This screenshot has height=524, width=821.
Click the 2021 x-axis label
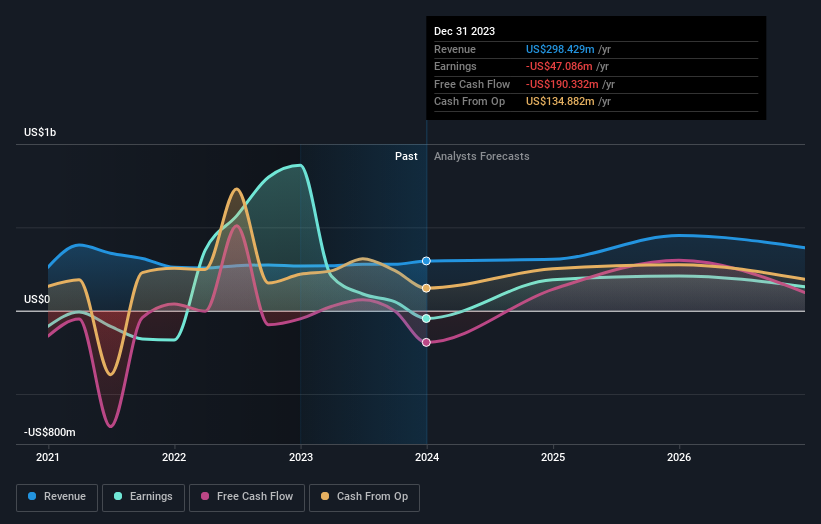pyautogui.click(x=48, y=457)
